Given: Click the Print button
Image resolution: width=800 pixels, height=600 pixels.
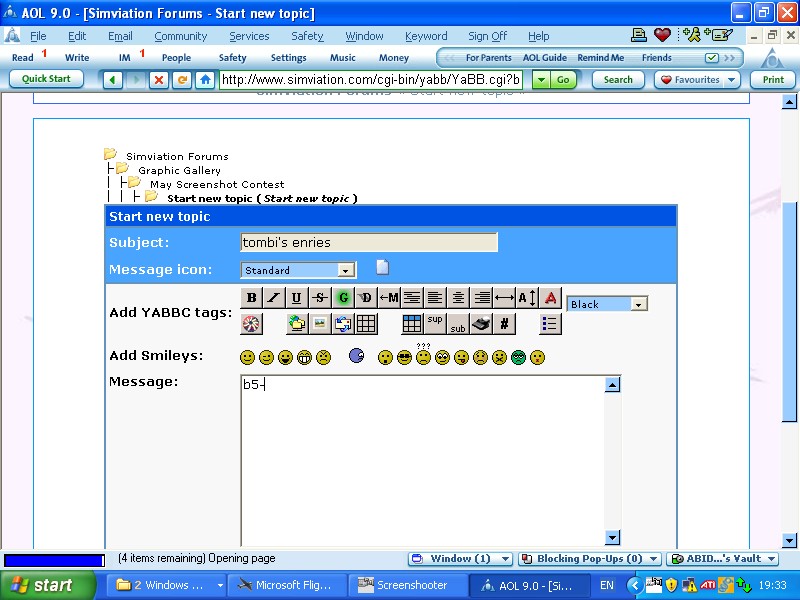Looking at the screenshot, I should (x=773, y=80).
